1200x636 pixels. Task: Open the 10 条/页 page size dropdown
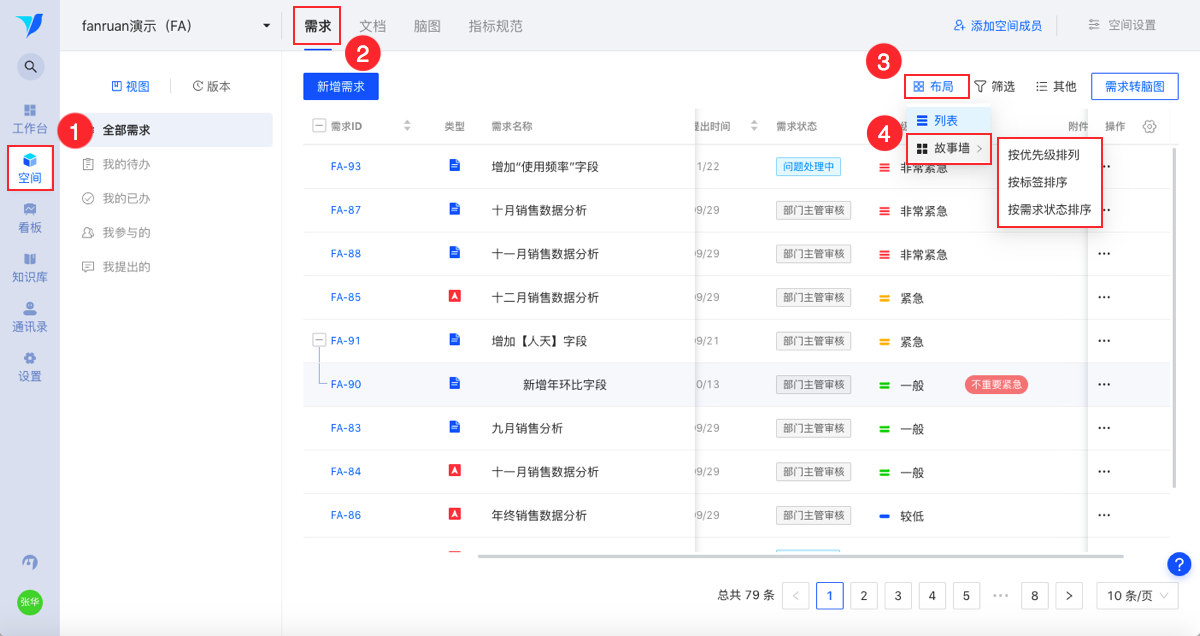point(1137,595)
